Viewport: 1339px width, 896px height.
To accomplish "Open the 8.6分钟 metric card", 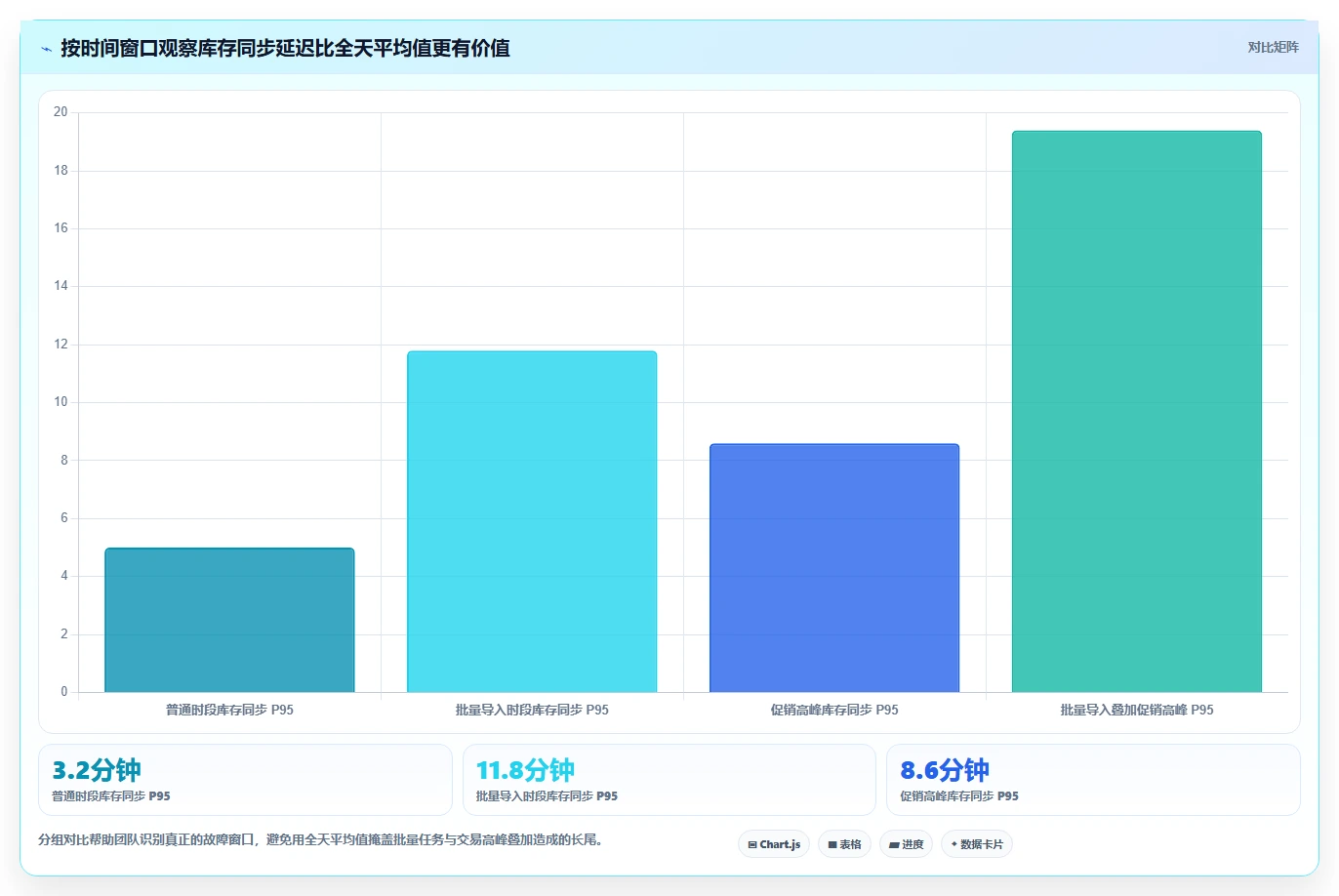I will (1093, 780).
